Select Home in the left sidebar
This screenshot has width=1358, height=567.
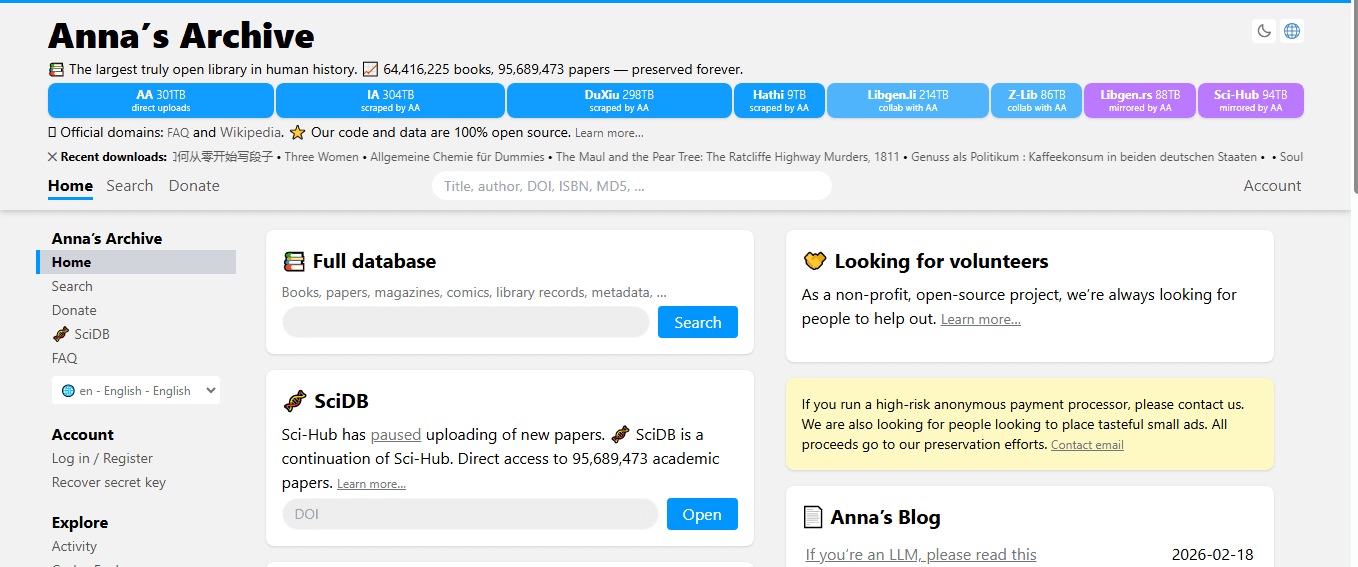pyautogui.click(x=137, y=262)
